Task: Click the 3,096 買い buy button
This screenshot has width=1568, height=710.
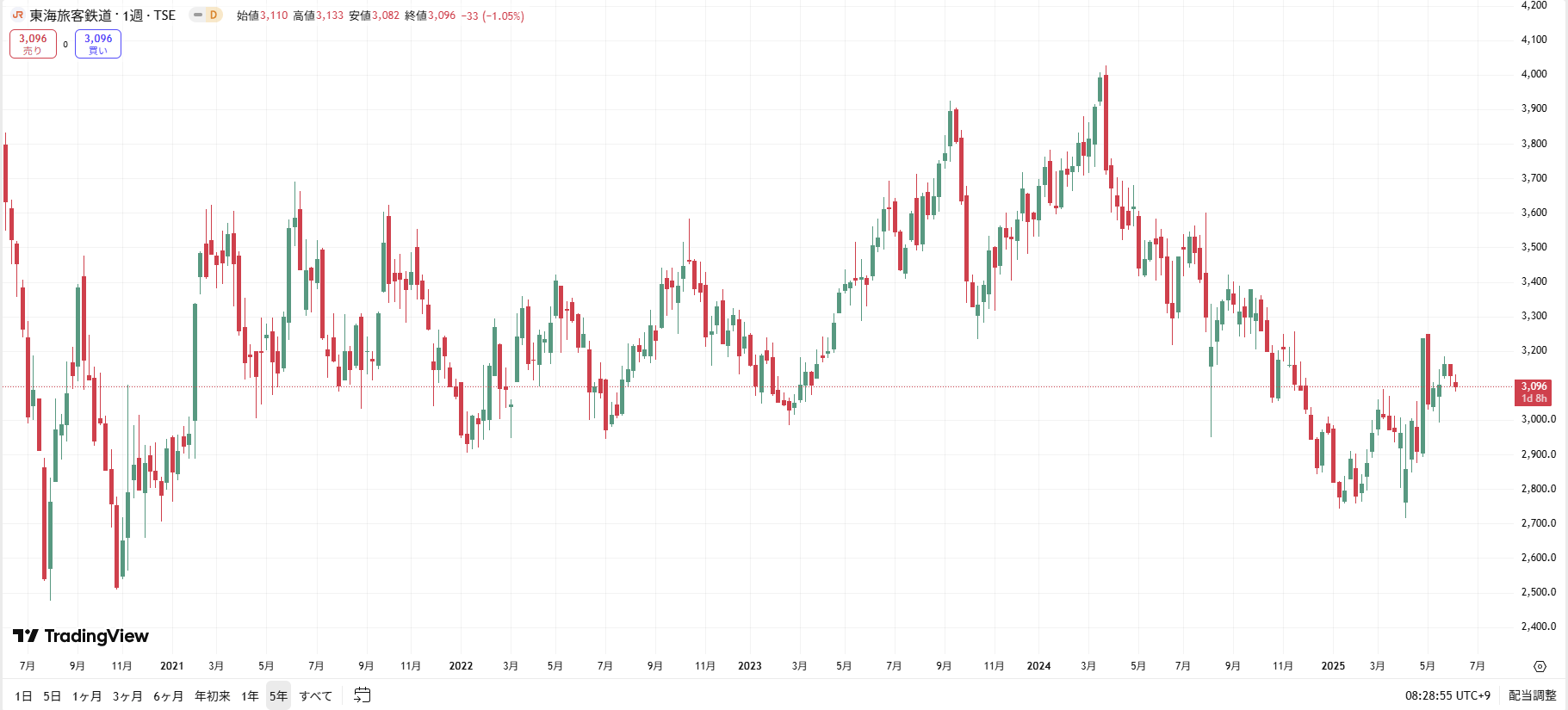Action: coord(98,44)
